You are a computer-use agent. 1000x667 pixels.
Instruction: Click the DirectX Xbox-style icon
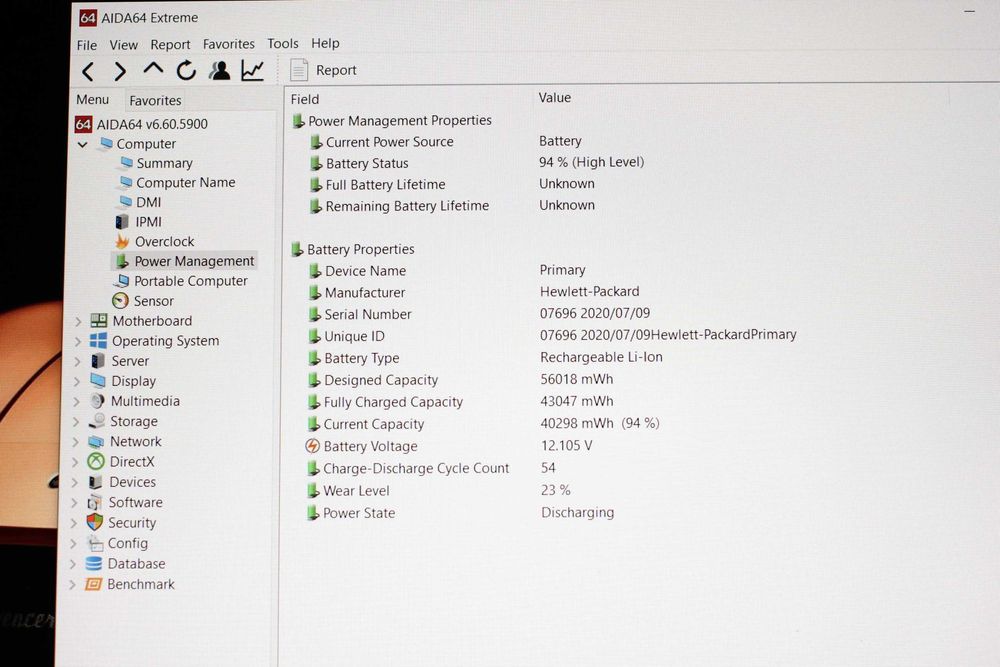click(96, 462)
